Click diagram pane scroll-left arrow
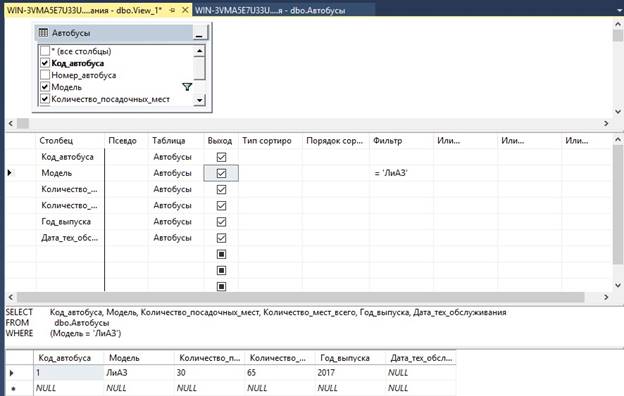Viewport: 624px width, 396px height. coord(11,123)
